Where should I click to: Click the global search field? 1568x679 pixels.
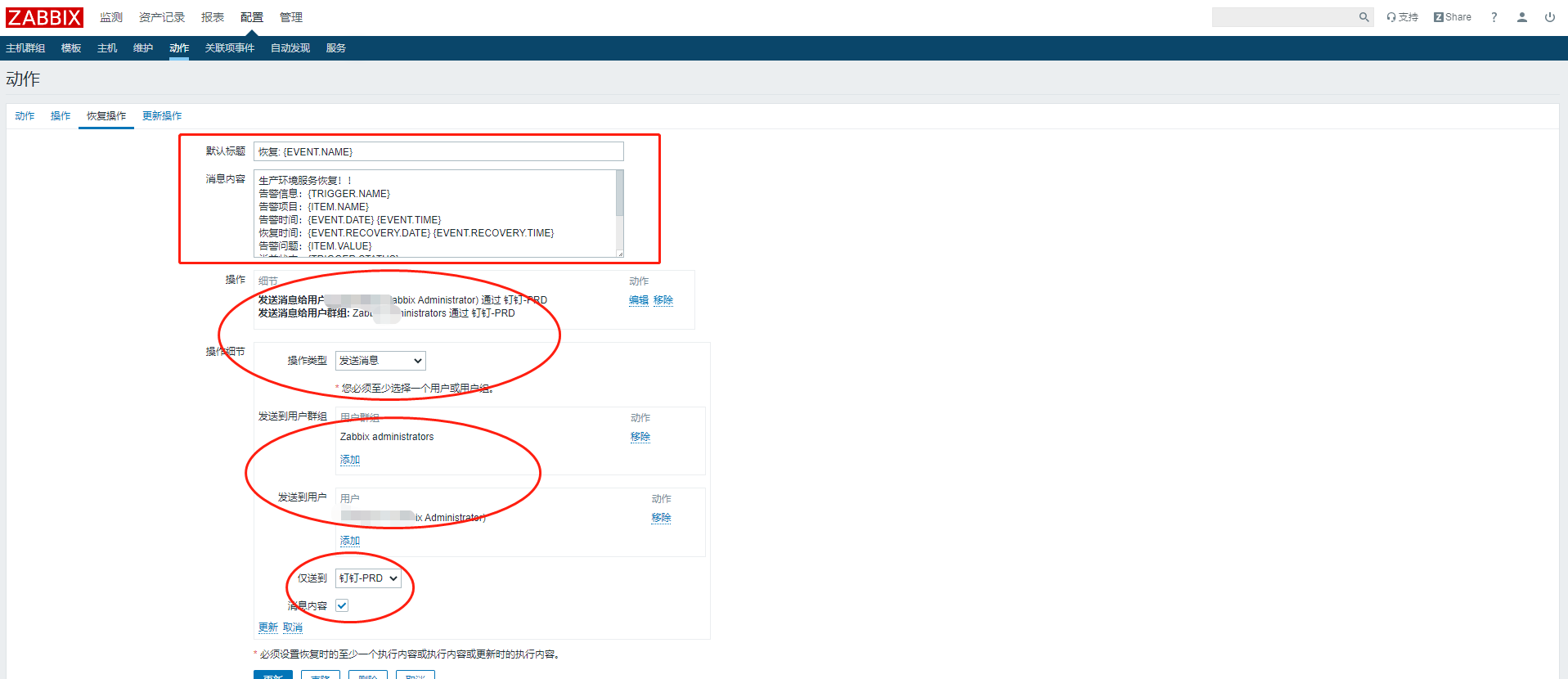click(1284, 17)
